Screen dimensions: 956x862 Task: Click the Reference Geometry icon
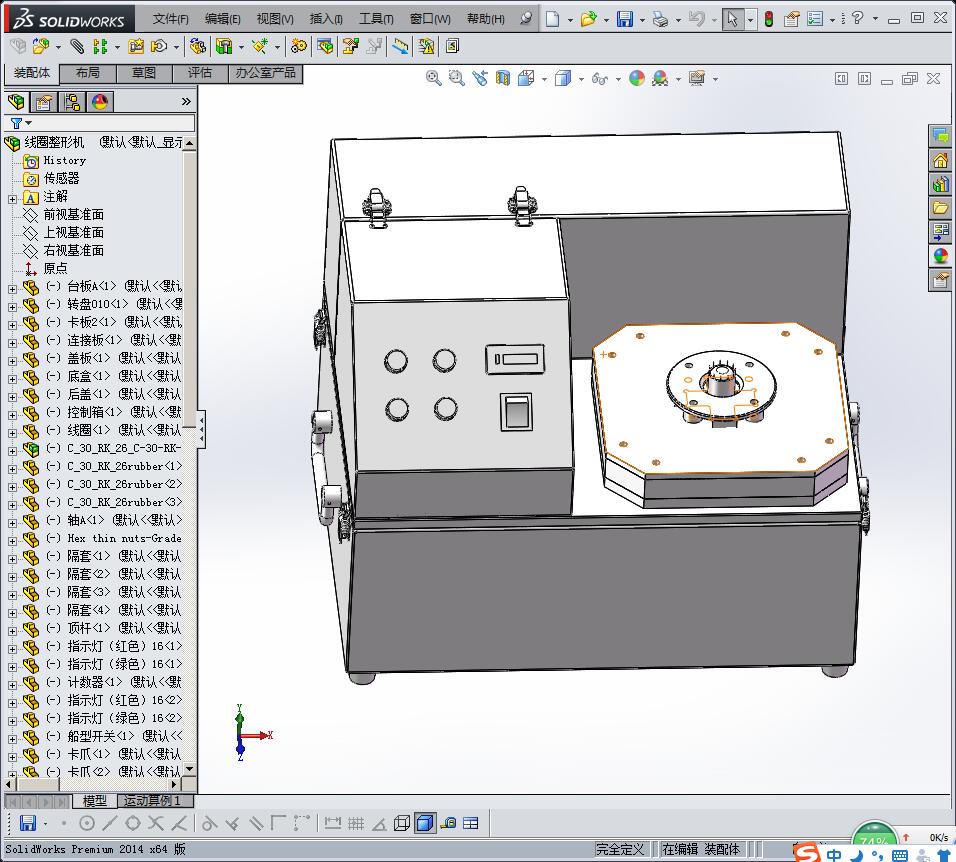260,46
